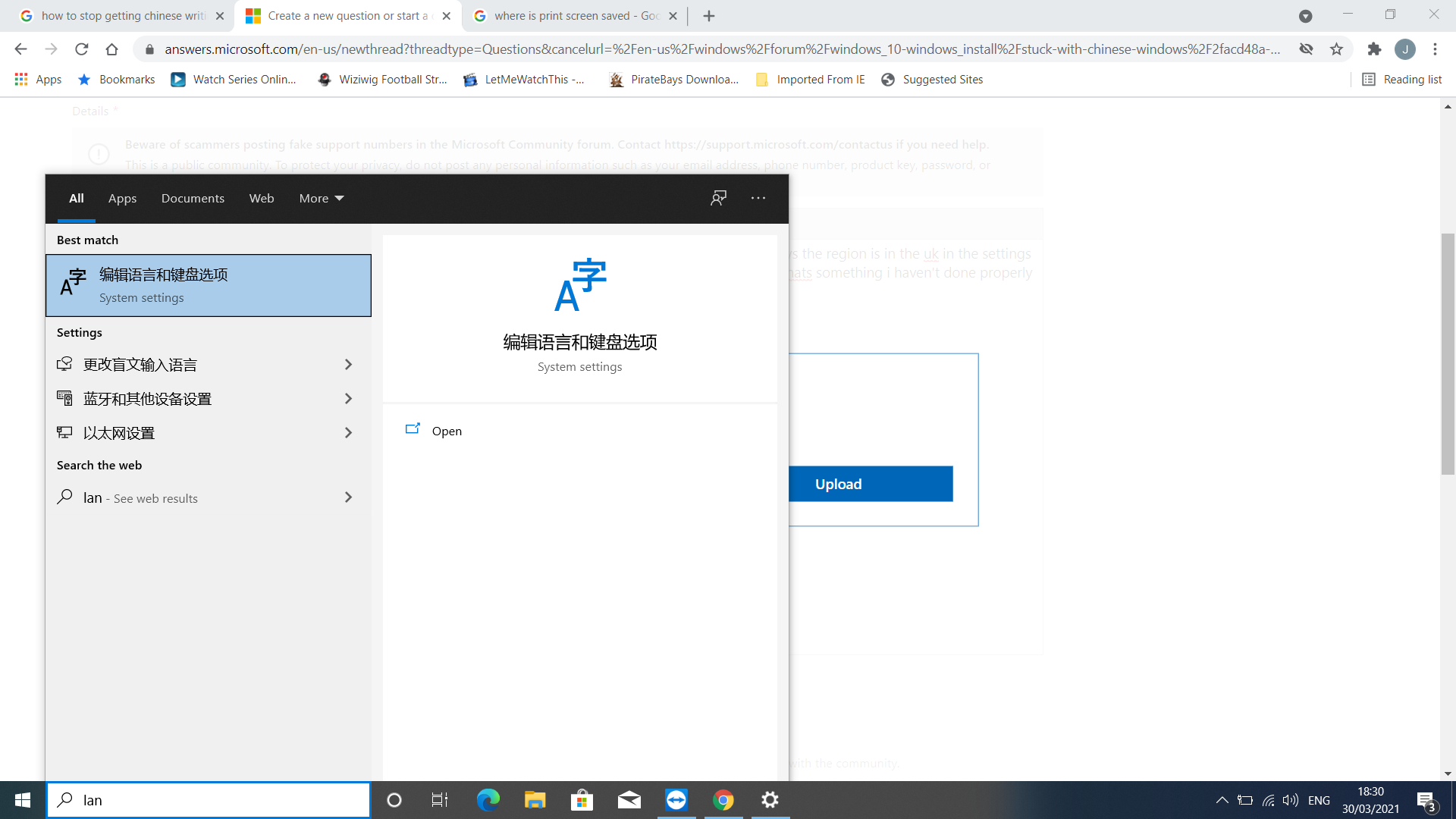Select the All tab in search results

(x=76, y=198)
